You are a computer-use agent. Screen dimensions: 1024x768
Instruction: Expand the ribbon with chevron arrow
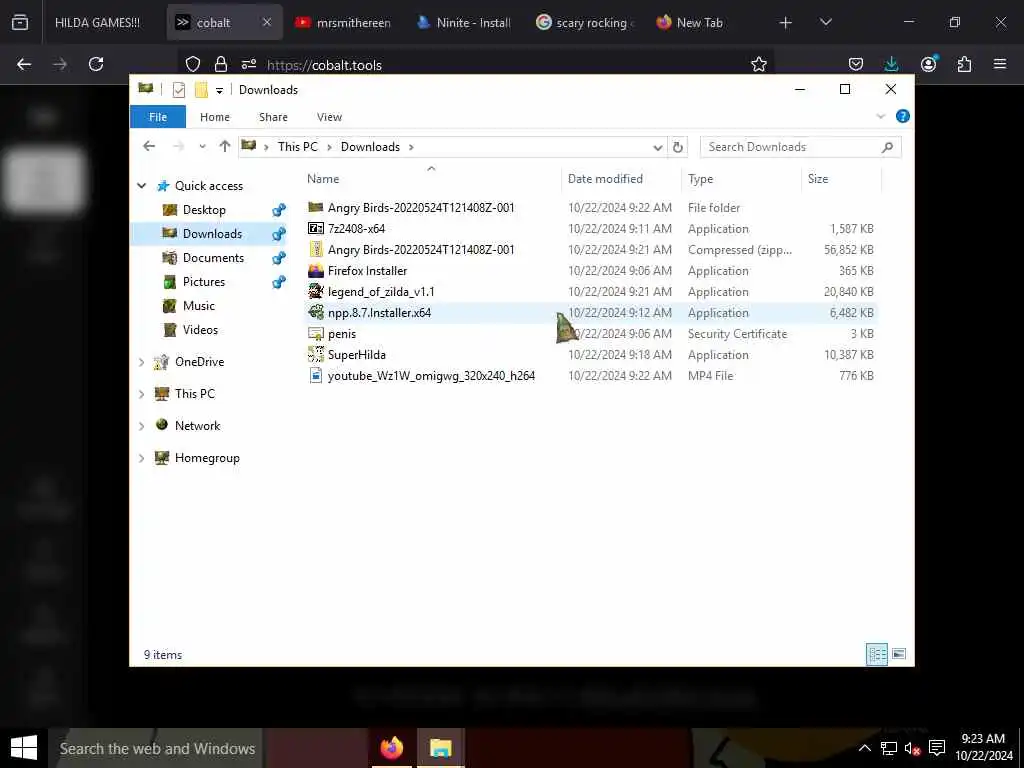pyautogui.click(x=880, y=116)
